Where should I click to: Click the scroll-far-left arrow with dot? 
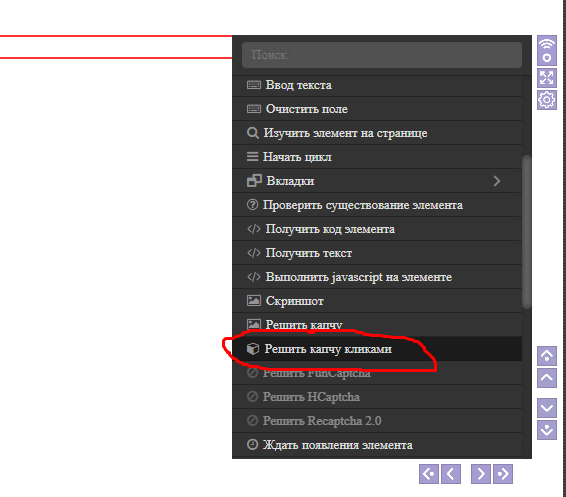(x=429, y=474)
